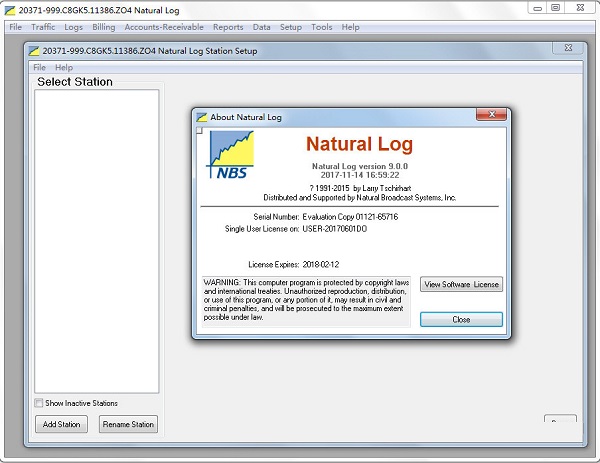Open the Reports menu
Screen dimensions: 600x463
[228, 27]
